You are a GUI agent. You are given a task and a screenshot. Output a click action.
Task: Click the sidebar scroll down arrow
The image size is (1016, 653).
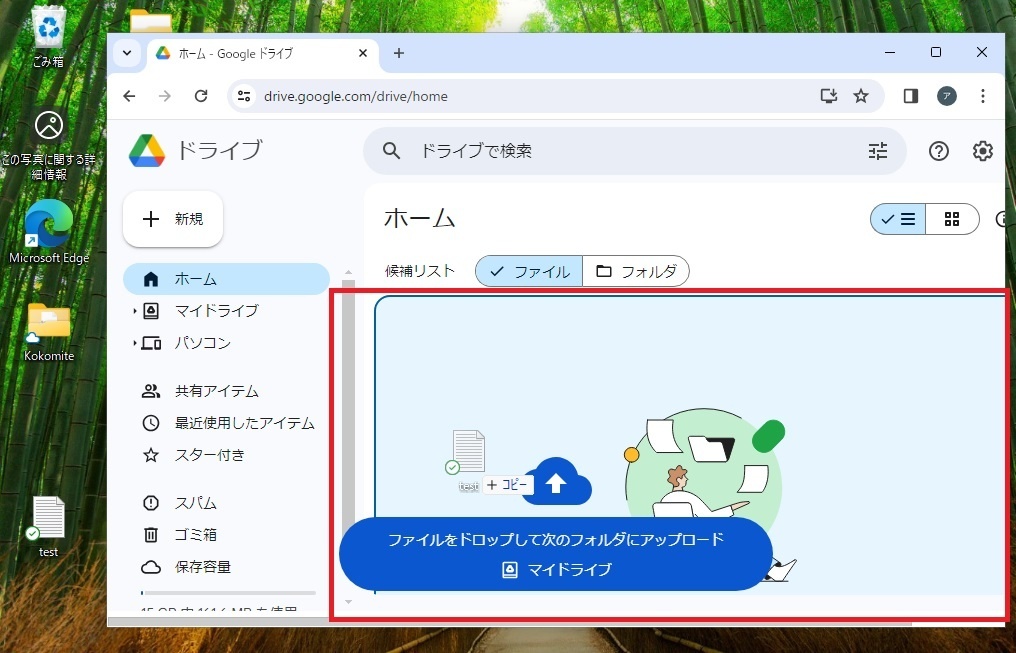[x=348, y=602]
